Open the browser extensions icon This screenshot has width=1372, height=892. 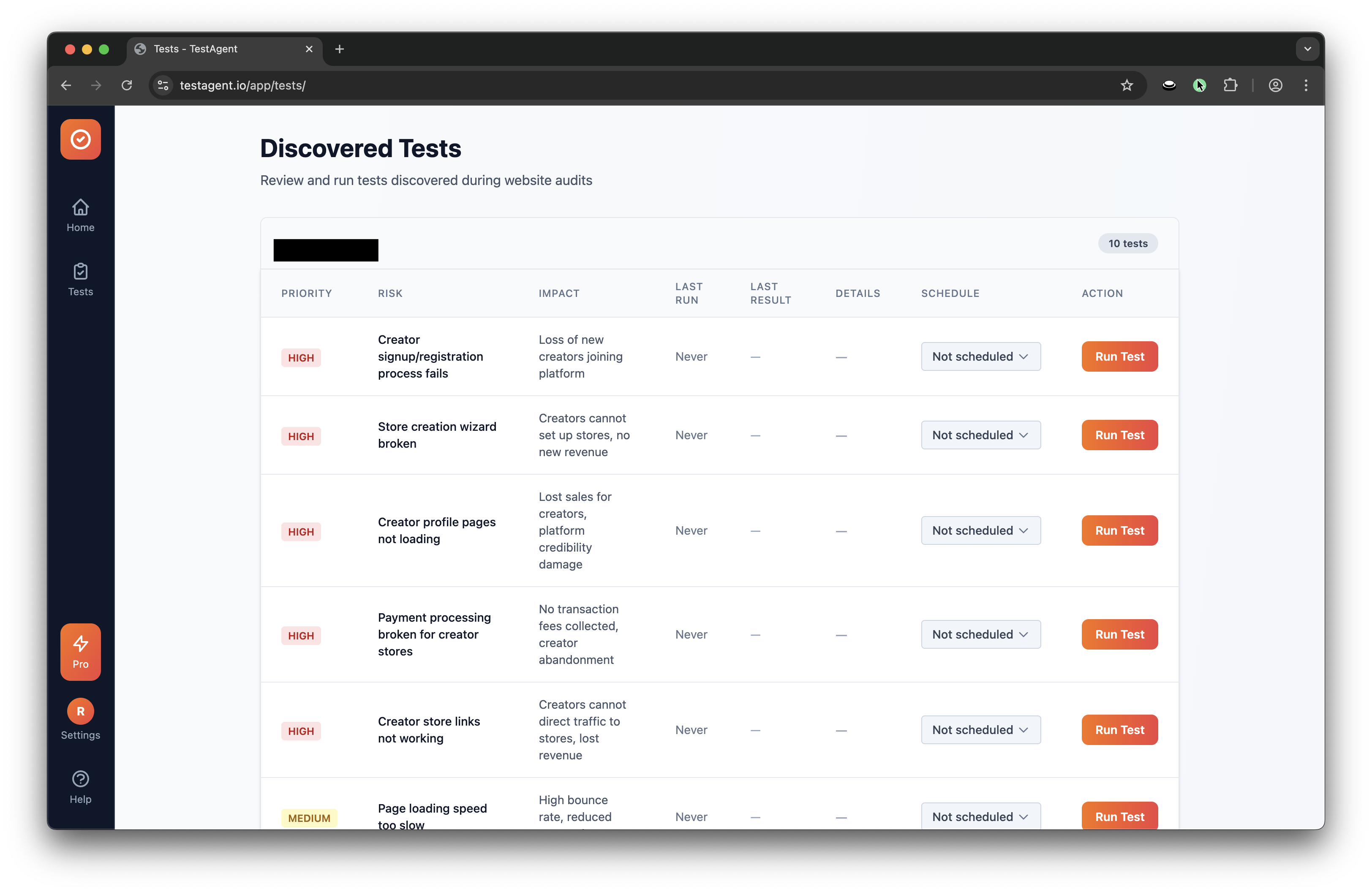(1231, 85)
